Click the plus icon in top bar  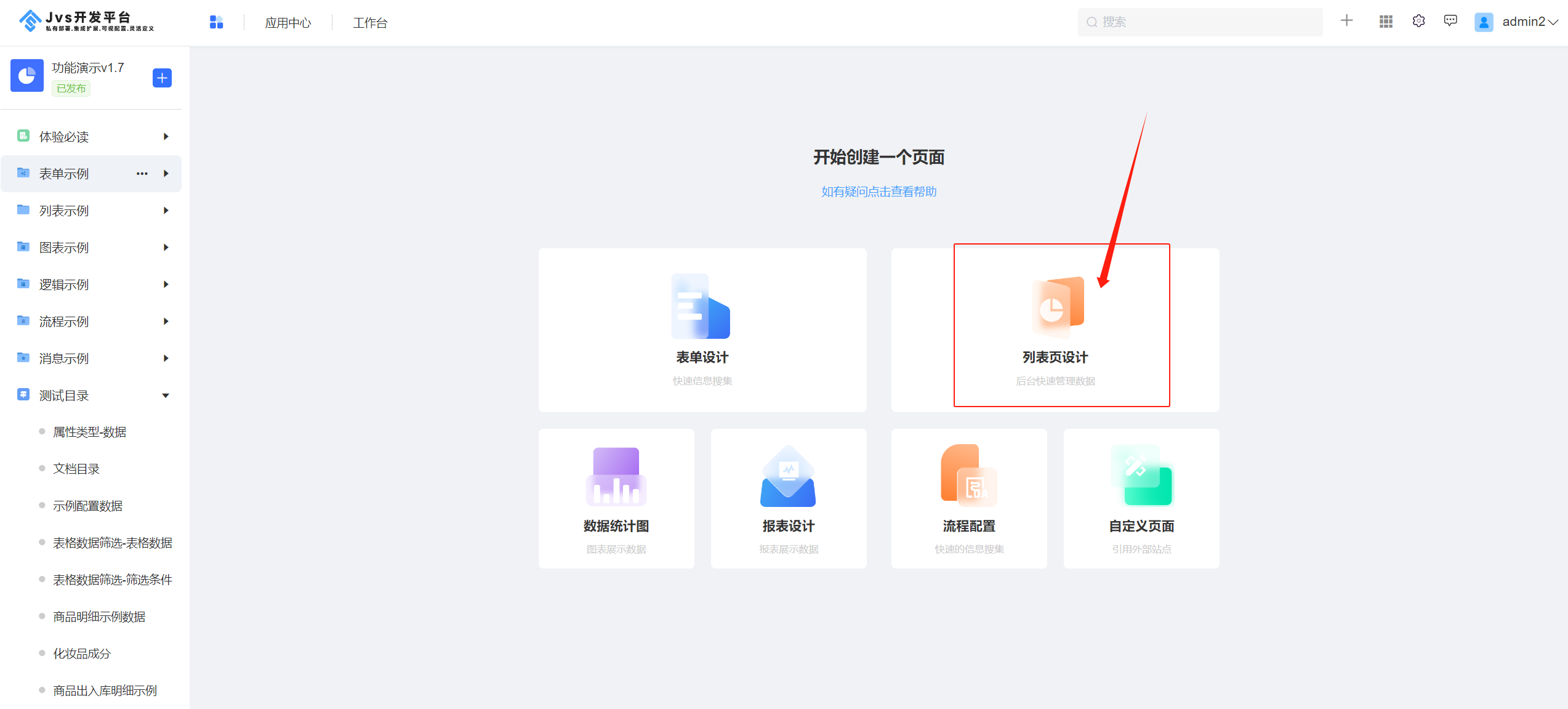(x=1346, y=21)
